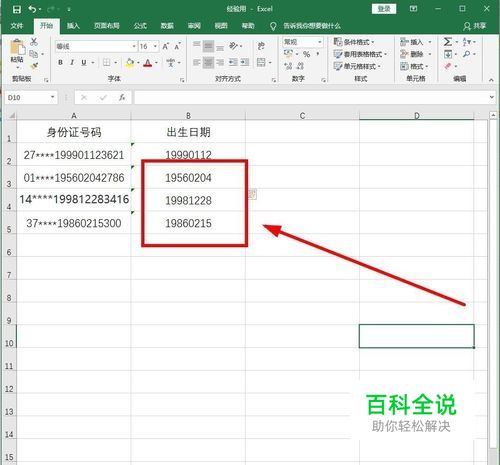
Task: Click the Name Box showing D10
Action: point(31,97)
